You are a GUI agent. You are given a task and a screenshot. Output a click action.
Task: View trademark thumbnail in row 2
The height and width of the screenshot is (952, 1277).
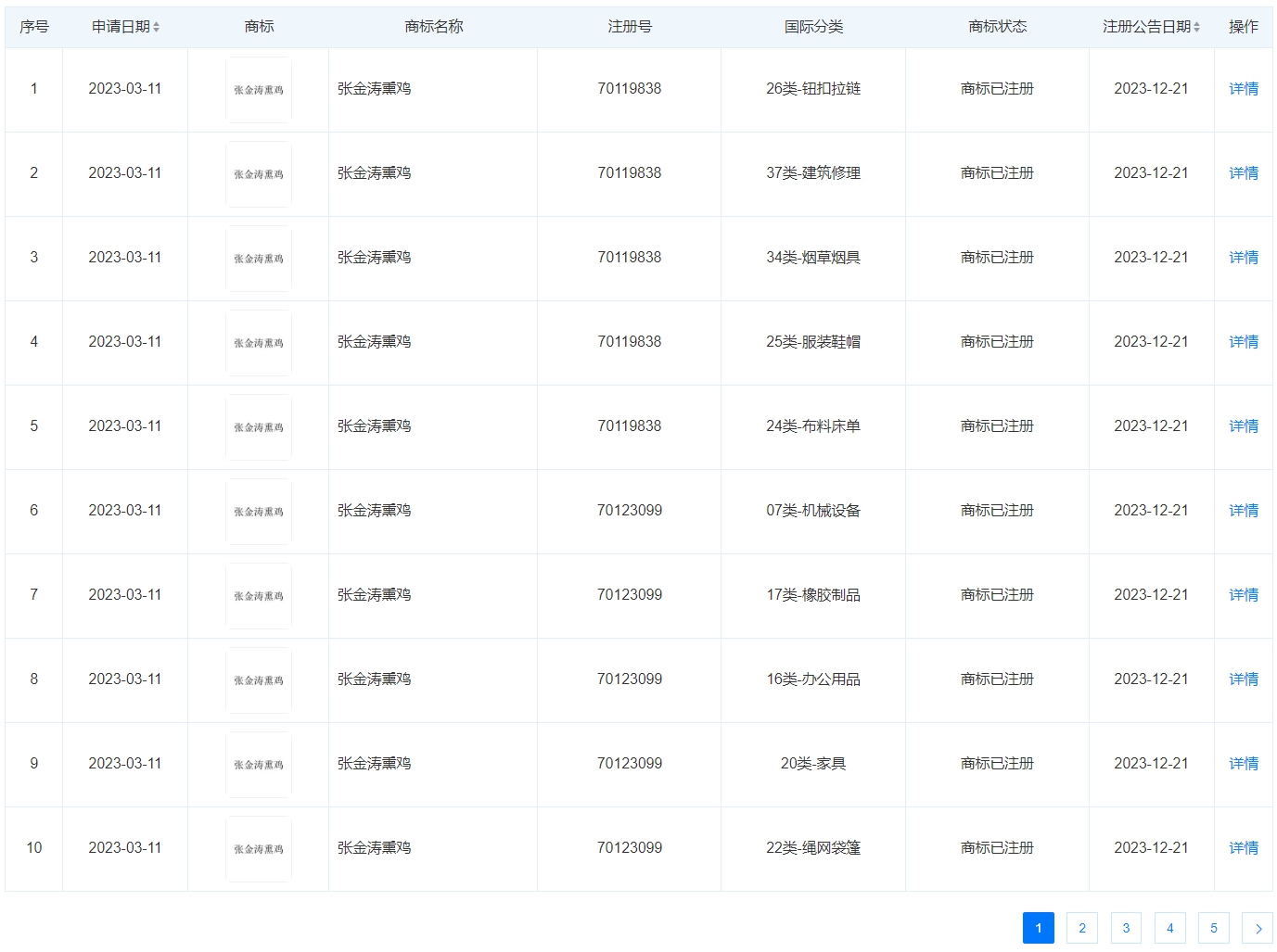(259, 174)
